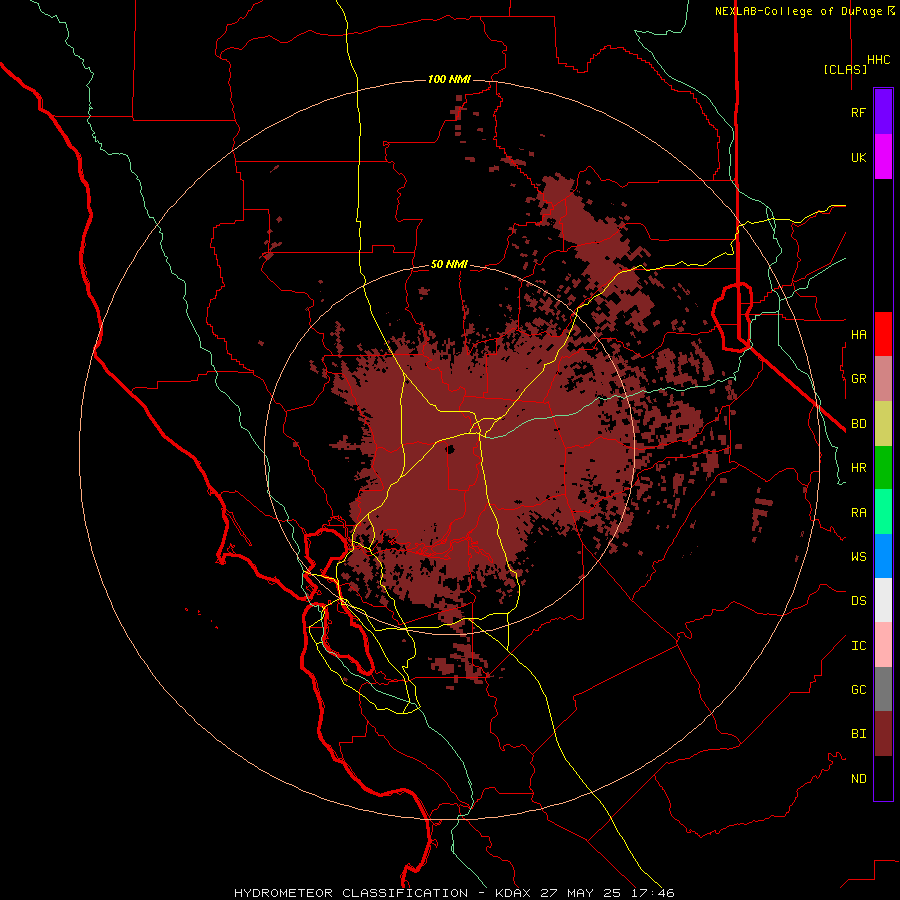The image size is (900, 900).
Task: Click the UK magenta legend swatch
Action: [x=883, y=157]
